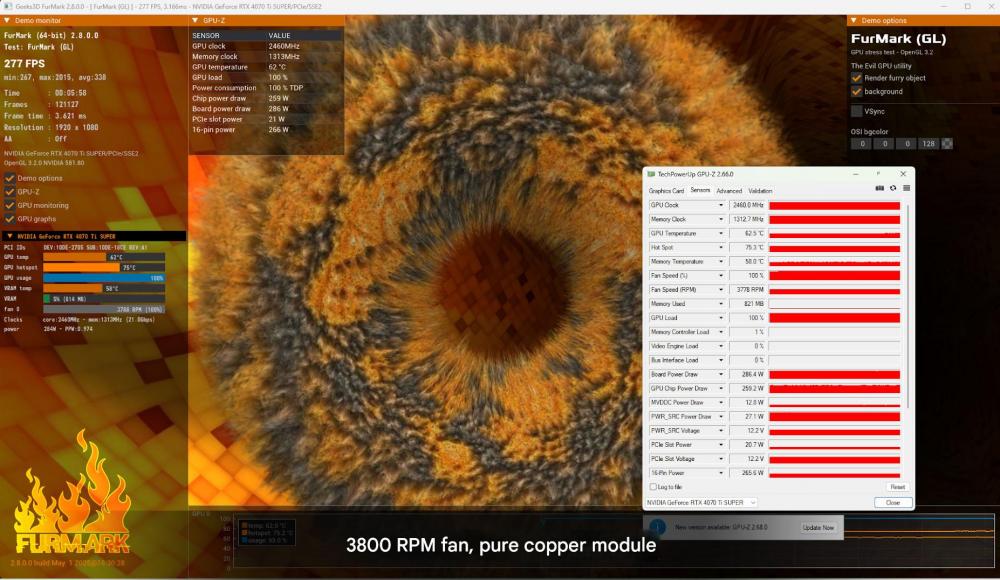This screenshot has width=1000, height=580.
Task: Toggle the GPU monitoring checkbox
Action: tap(9, 204)
